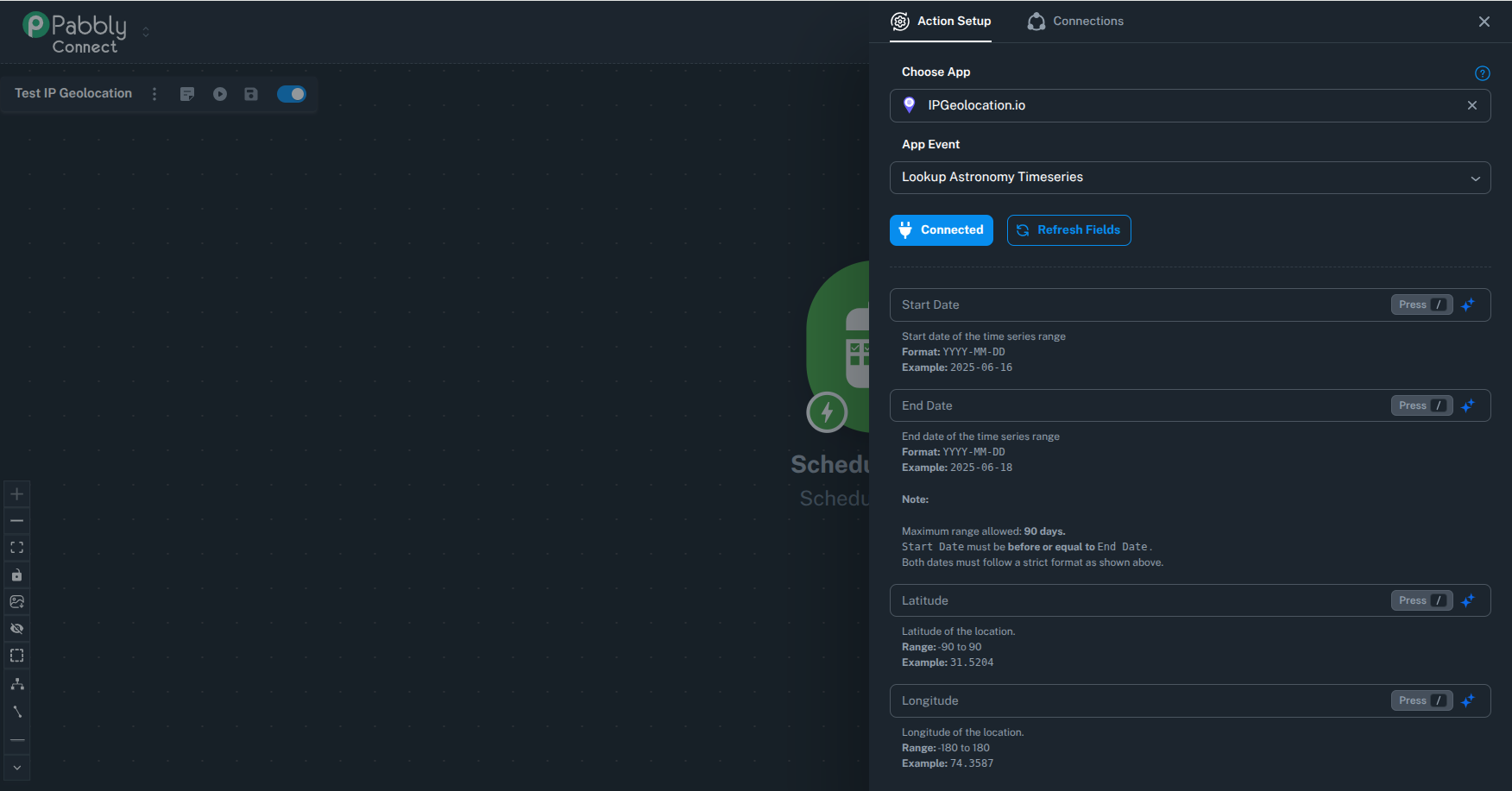Image resolution: width=1512 pixels, height=791 pixels.
Task: Click the text Maximum range allowed: 90 days
Action: (x=984, y=531)
